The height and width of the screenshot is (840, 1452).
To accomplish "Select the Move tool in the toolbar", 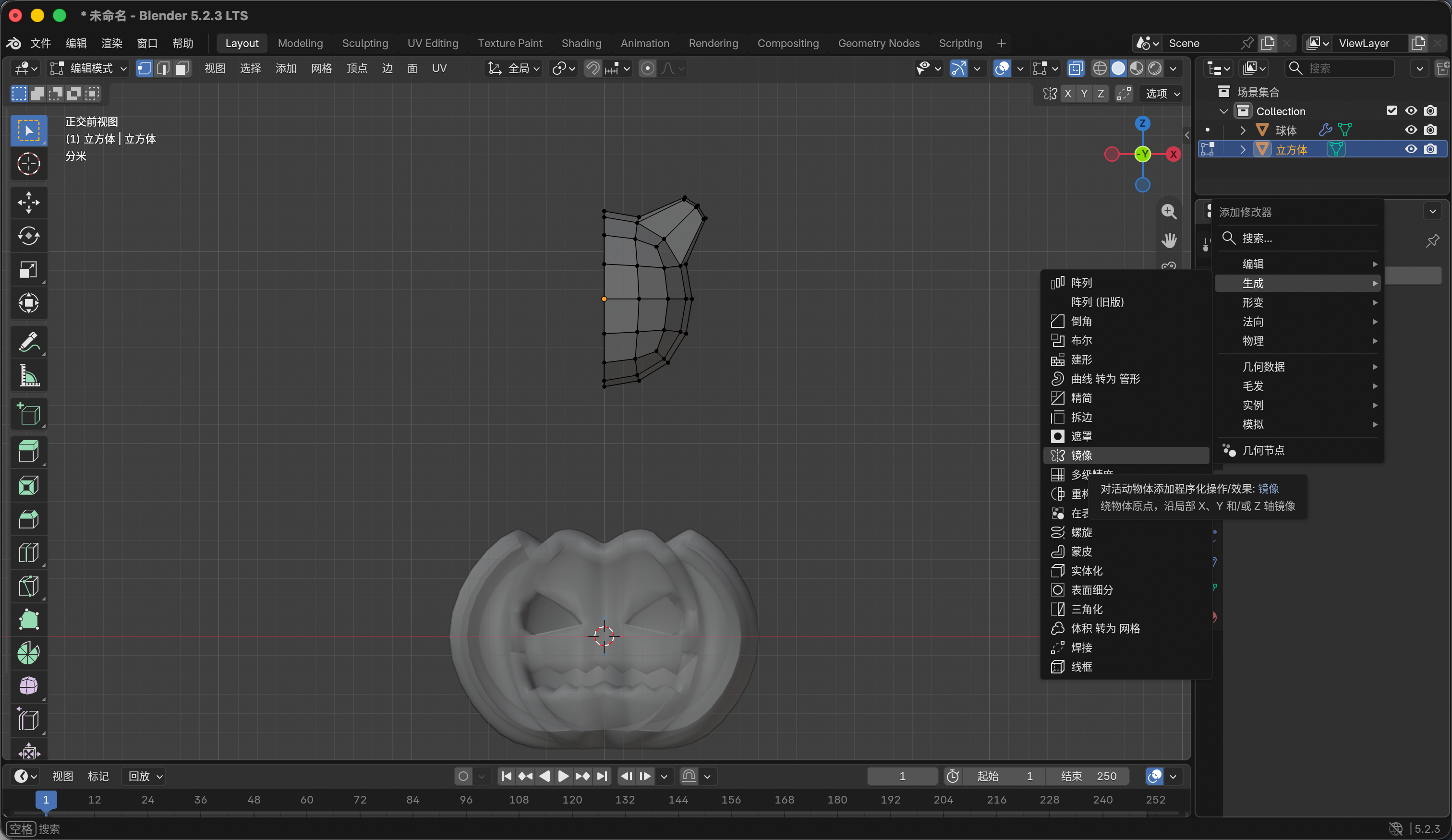I will click(x=28, y=202).
